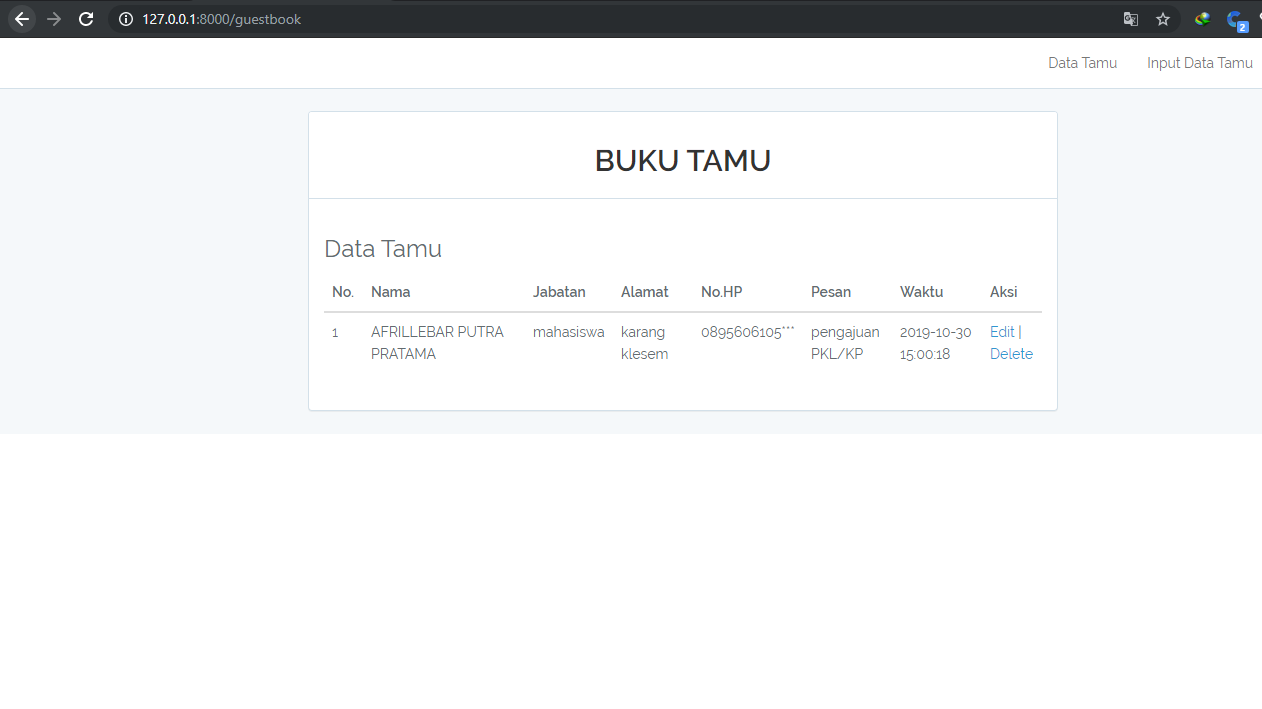Delete the first guestbook entry
This screenshot has width=1262, height=709.
(x=1011, y=353)
